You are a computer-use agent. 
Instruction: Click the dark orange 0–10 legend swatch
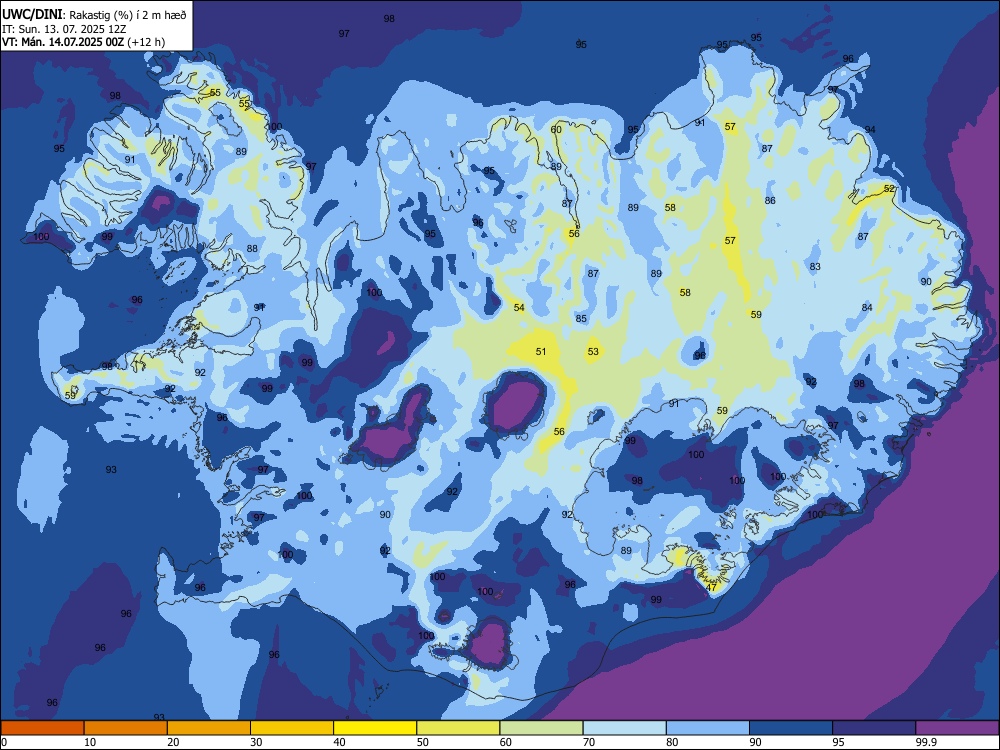tap(42, 728)
